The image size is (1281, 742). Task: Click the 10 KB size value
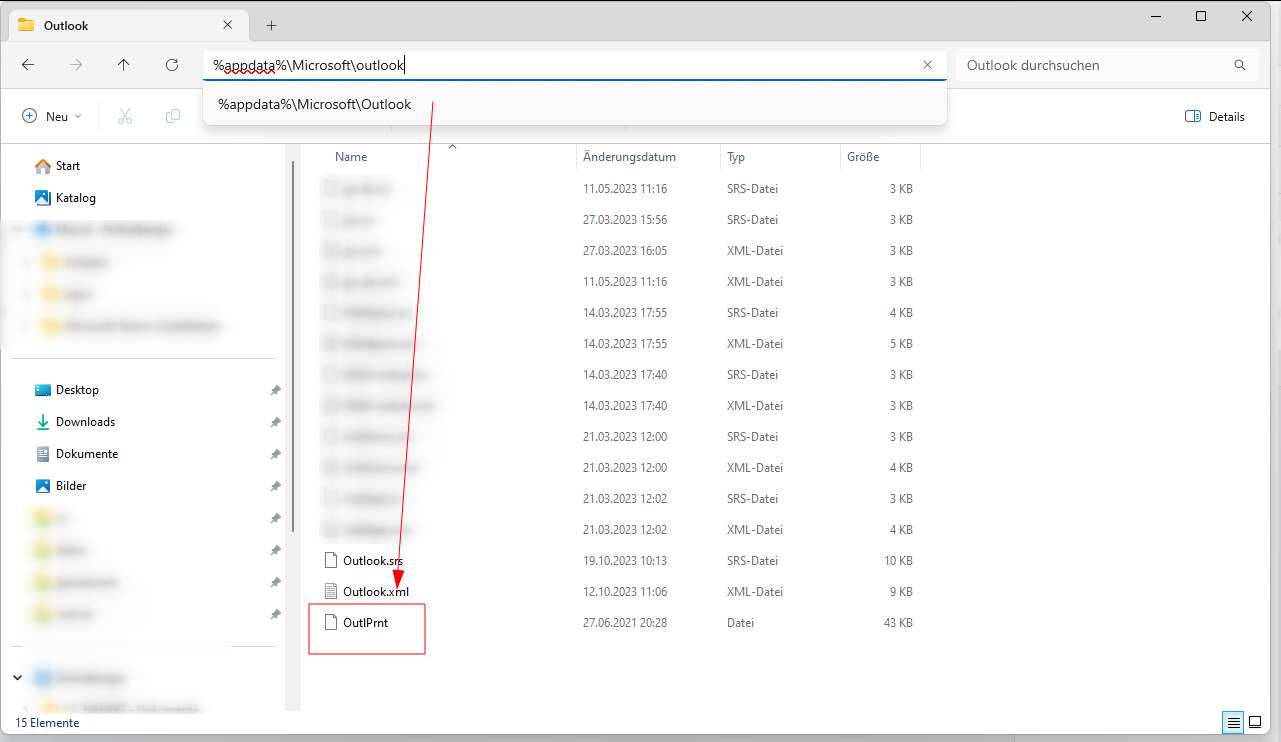(896, 560)
